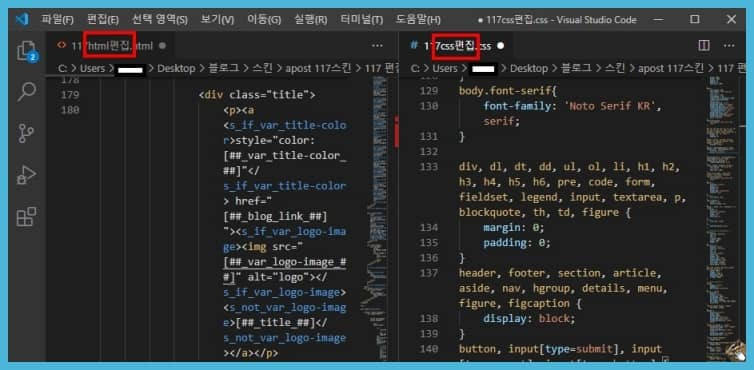Click the fieldset, legend, input line

[573, 197]
